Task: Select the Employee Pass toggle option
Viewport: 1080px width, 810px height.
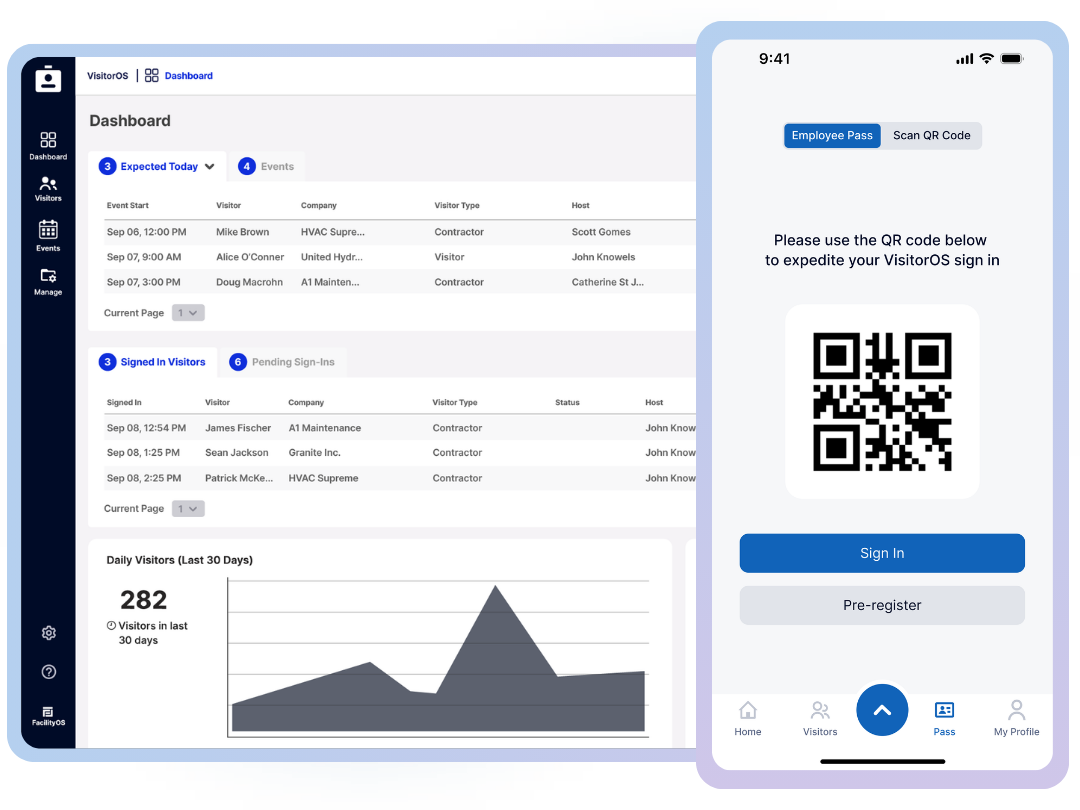Action: pyautogui.click(x=832, y=136)
